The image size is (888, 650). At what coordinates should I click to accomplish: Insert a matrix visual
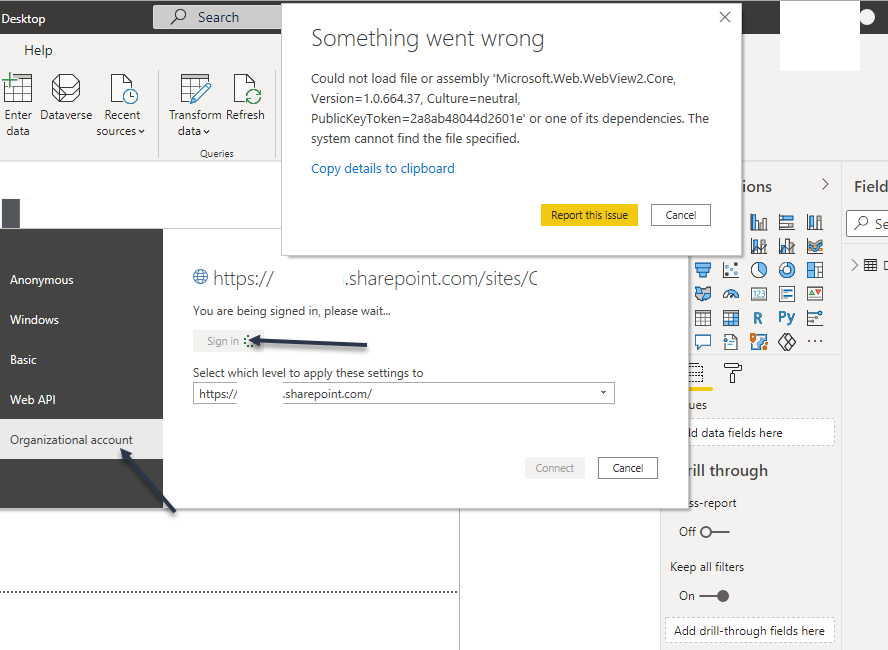[731, 318]
